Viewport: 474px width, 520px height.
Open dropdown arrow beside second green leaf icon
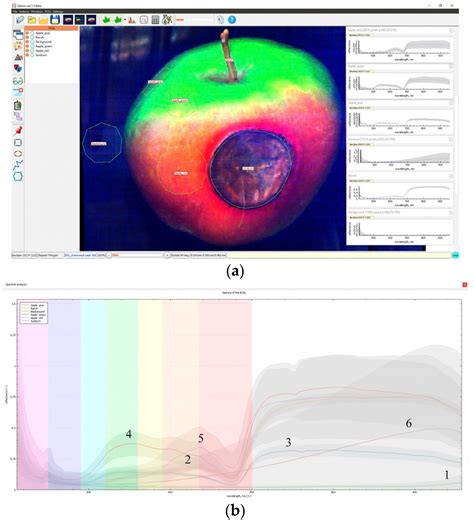point(125,20)
